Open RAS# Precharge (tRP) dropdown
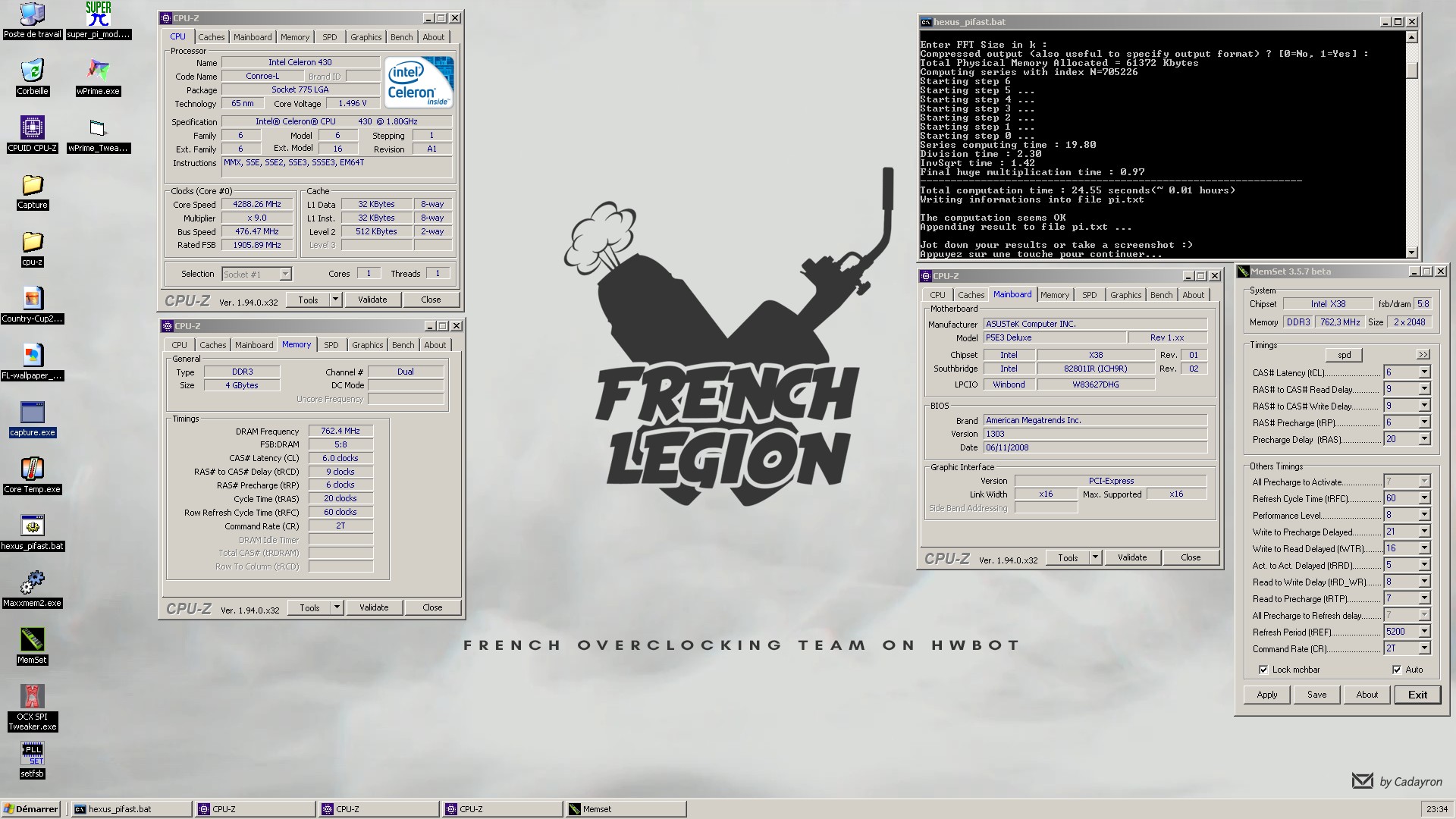Screen dimensions: 1456x819 tap(1424, 422)
